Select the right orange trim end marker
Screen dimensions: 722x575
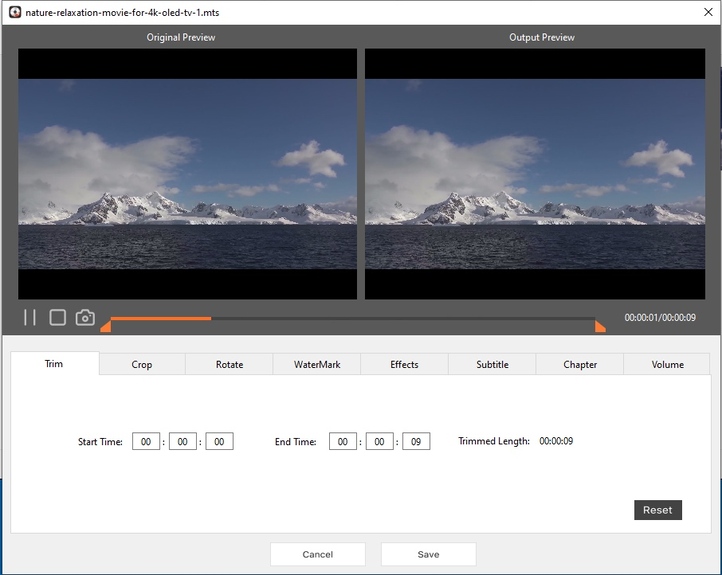tap(600, 326)
